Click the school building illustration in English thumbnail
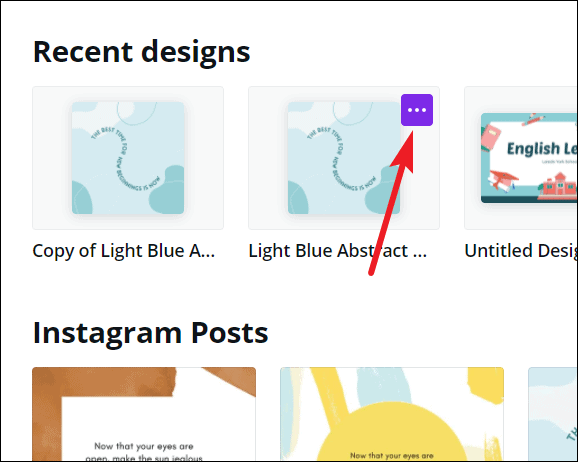This screenshot has width=578, height=462. (x=557, y=186)
